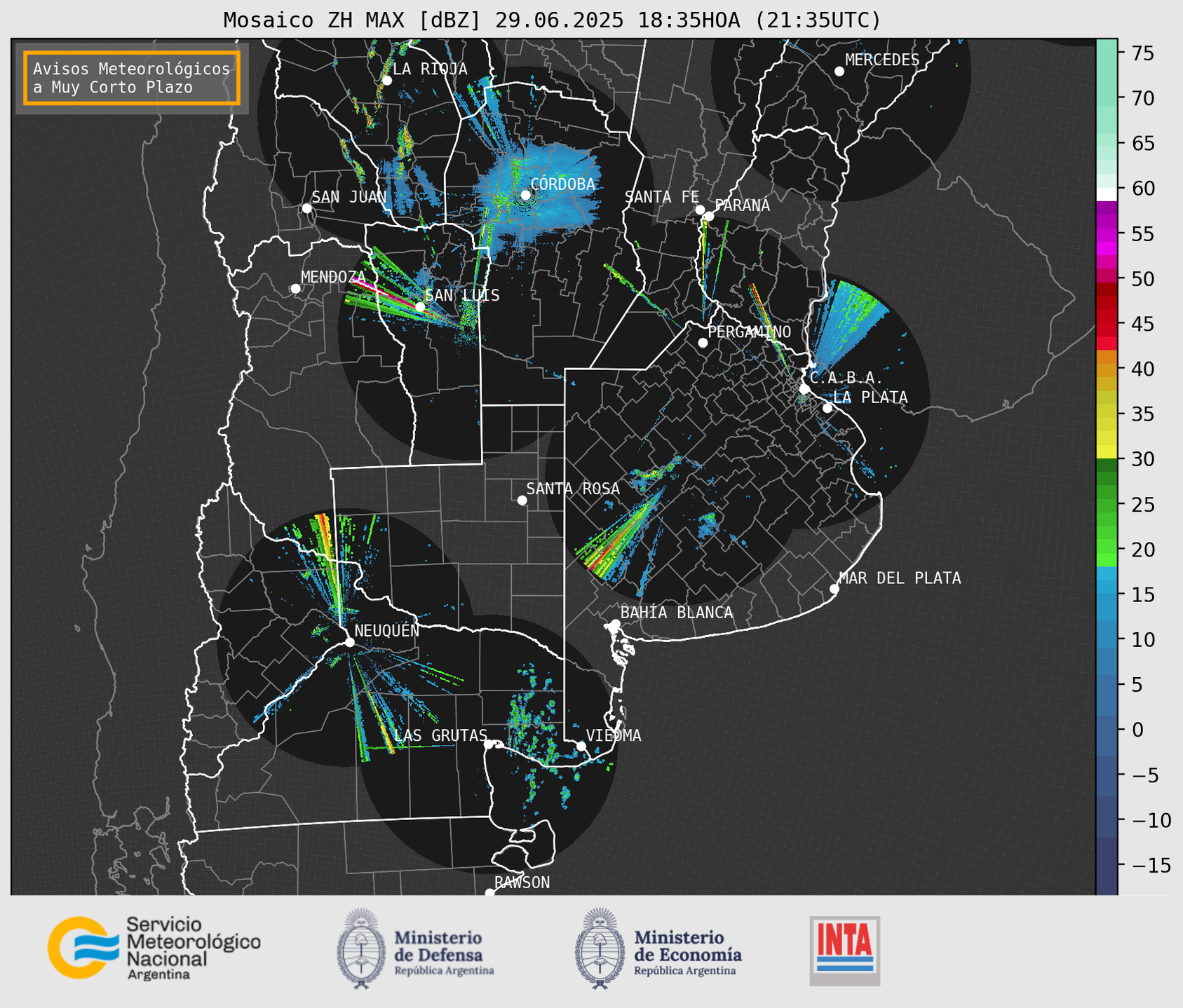Click the SANTA ROSA city marker dot
1183x1008 pixels.
[x=522, y=500]
